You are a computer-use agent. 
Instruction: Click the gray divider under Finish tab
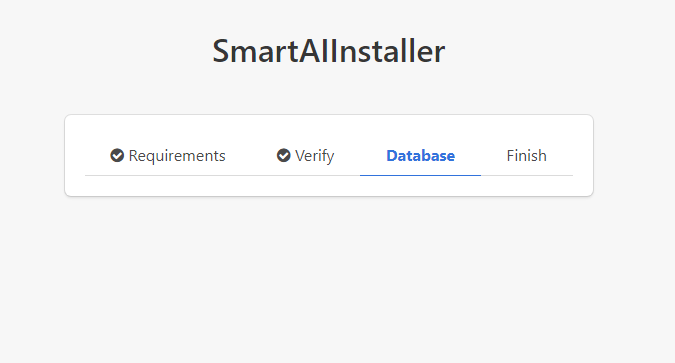coord(526,175)
